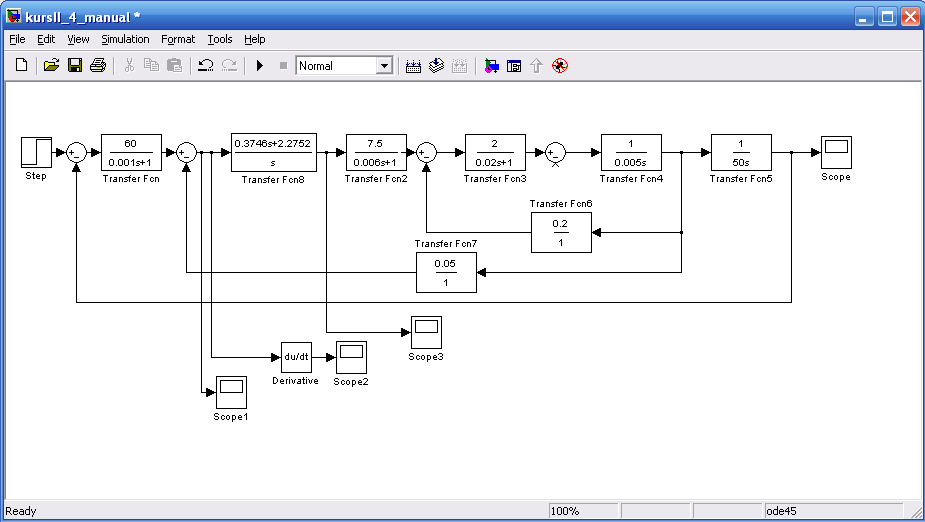Expand the Normal simulation mode dropdown
Screen dimensions: 925x522
pyautogui.click(x=384, y=66)
